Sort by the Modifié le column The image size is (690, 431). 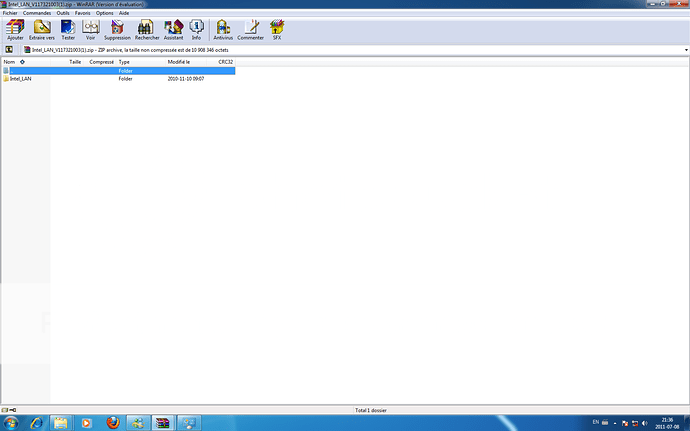point(179,62)
